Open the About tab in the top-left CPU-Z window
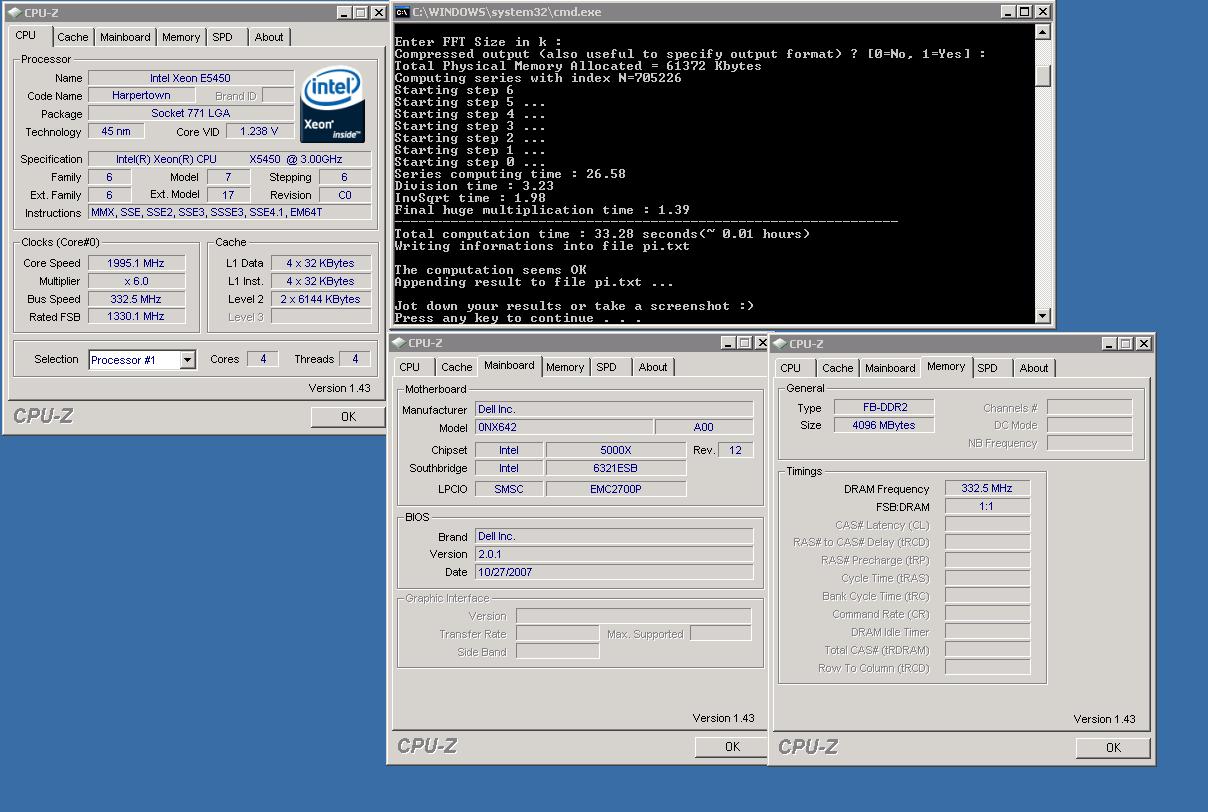Screen dimensions: 1208x812 pos(269,37)
